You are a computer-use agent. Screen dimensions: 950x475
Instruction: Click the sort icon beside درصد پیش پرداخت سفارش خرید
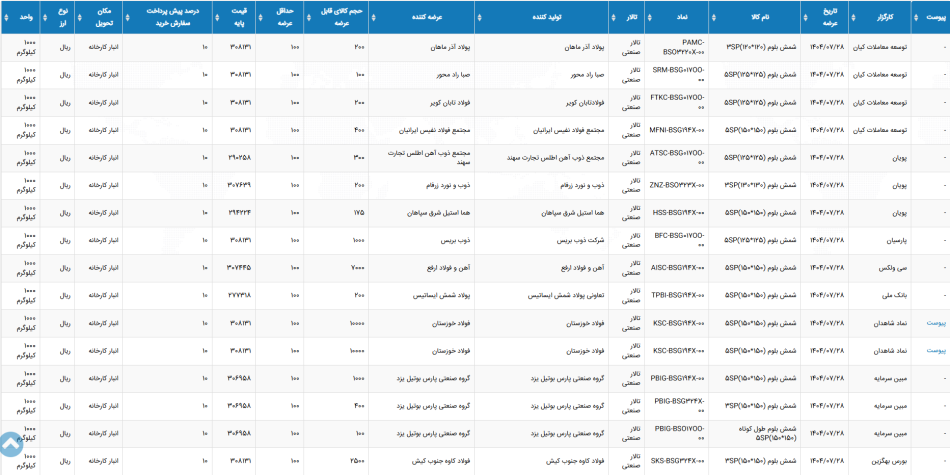127,18
